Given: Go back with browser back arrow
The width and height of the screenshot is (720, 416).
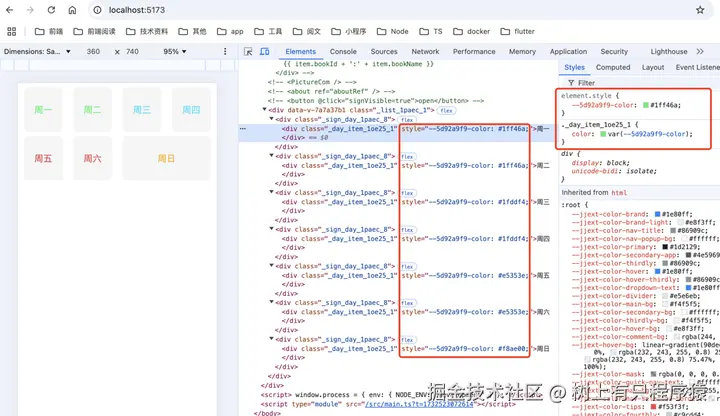Looking at the screenshot, I should tap(10, 10).
